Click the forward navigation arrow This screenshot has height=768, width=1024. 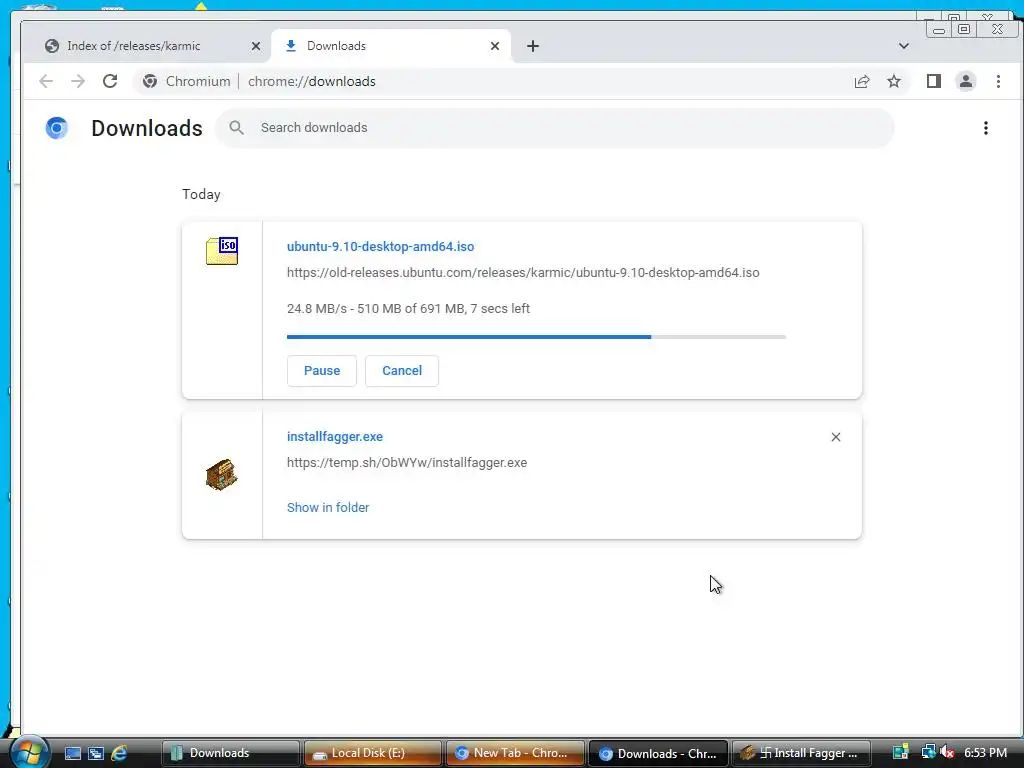pyautogui.click(x=78, y=81)
